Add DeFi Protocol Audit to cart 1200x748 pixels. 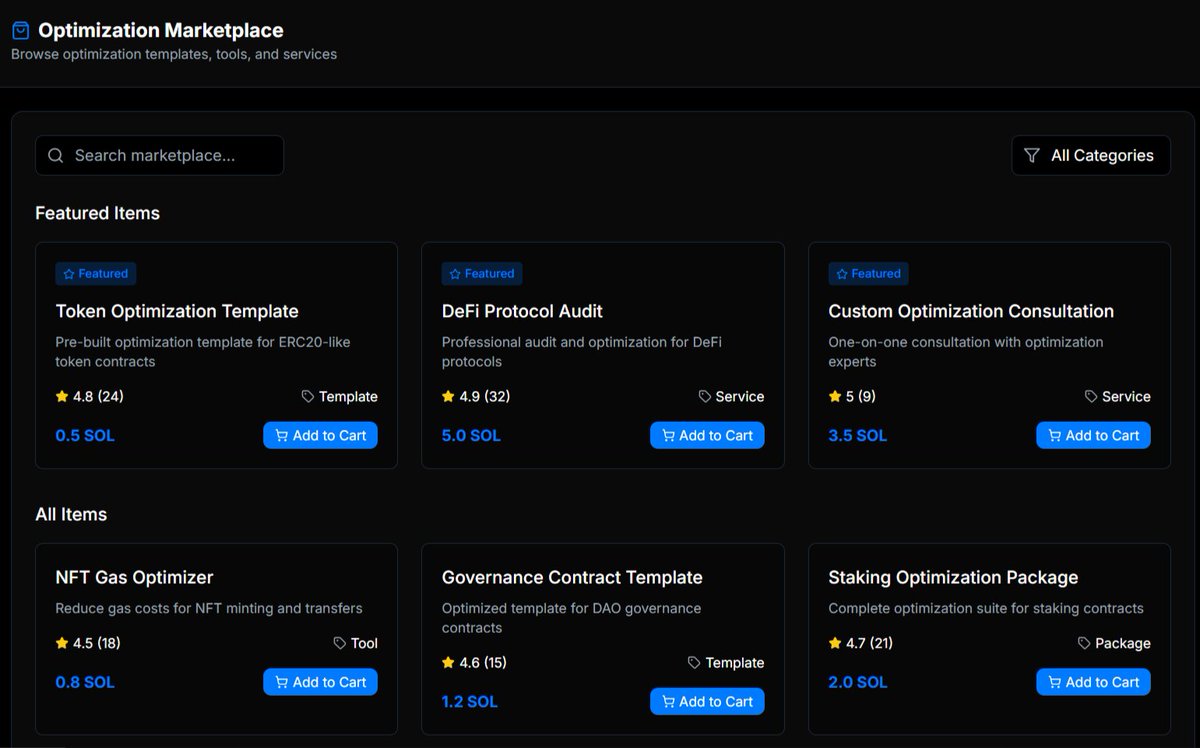point(707,435)
